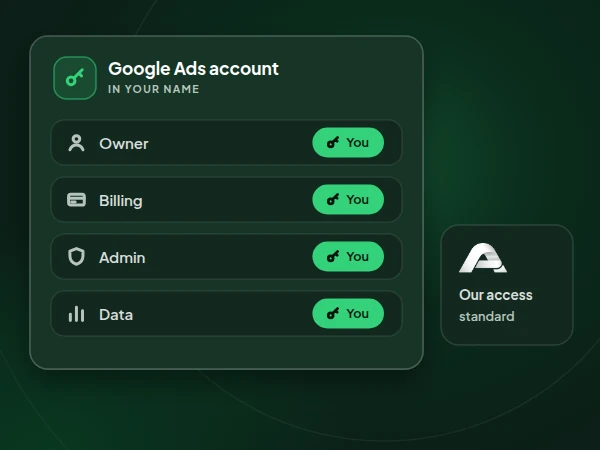Click the silver A logo above Our access
Image resolution: width=600 pixels, height=450 pixels.
pyautogui.click(x=483, y=258)
